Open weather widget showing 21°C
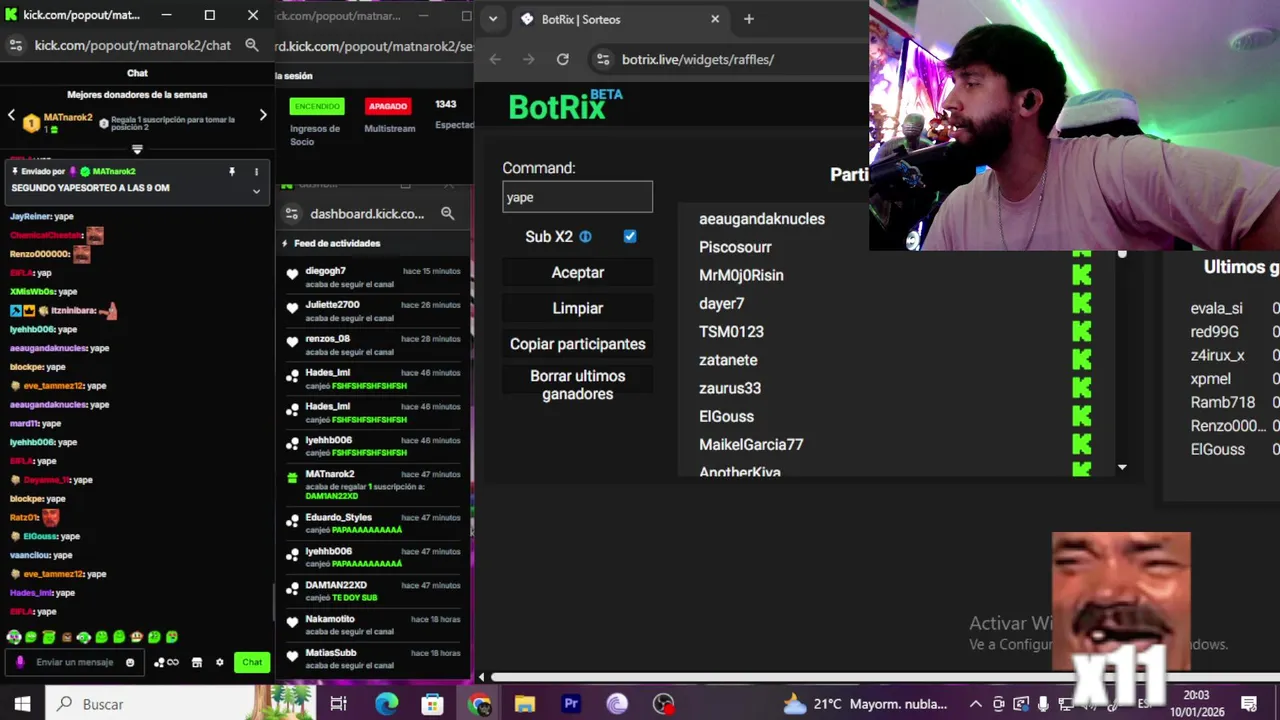This screenshot has height=720, width=1280. (x=866, y=704)
